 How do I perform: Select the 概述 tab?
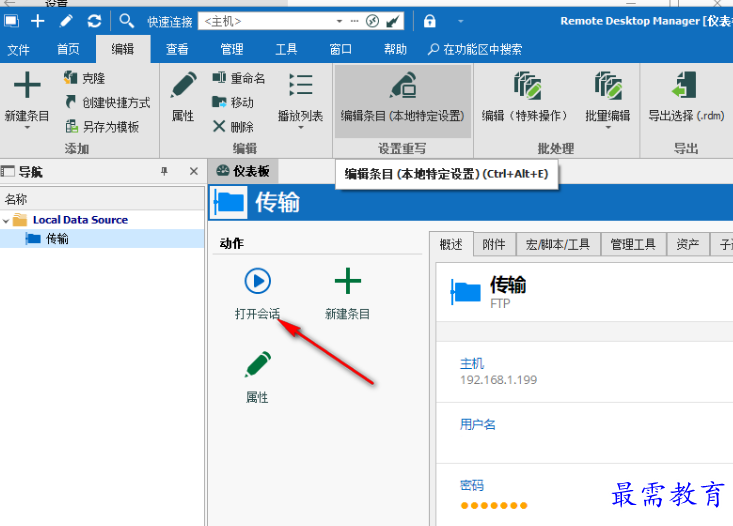tap(451, 245)
